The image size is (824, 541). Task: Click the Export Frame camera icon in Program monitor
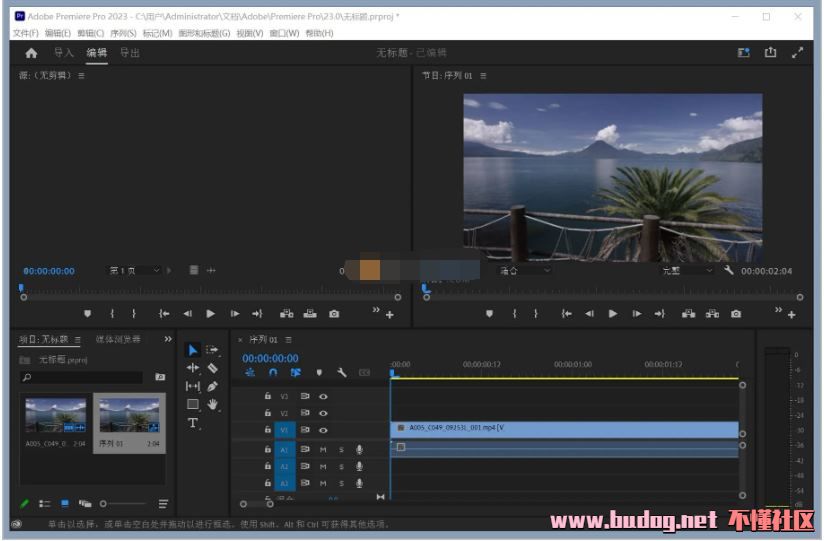click(x=736, y=314)
